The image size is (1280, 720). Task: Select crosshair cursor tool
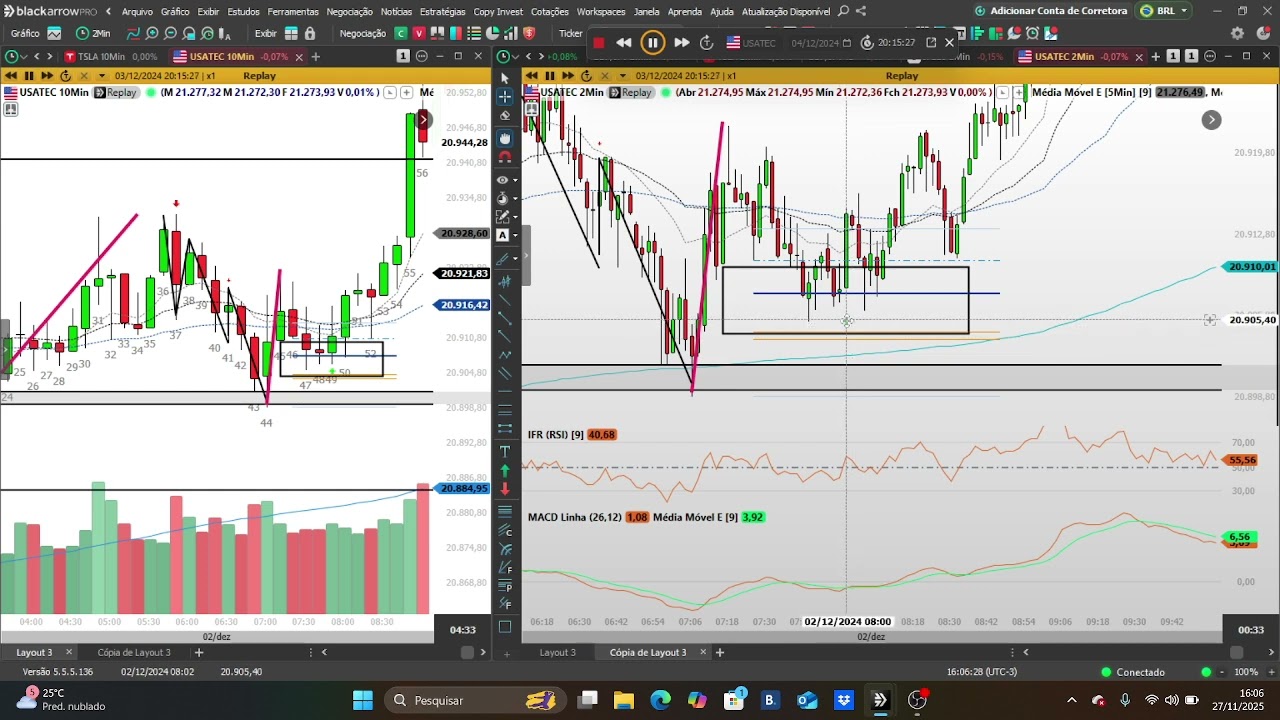click(504, 97)
